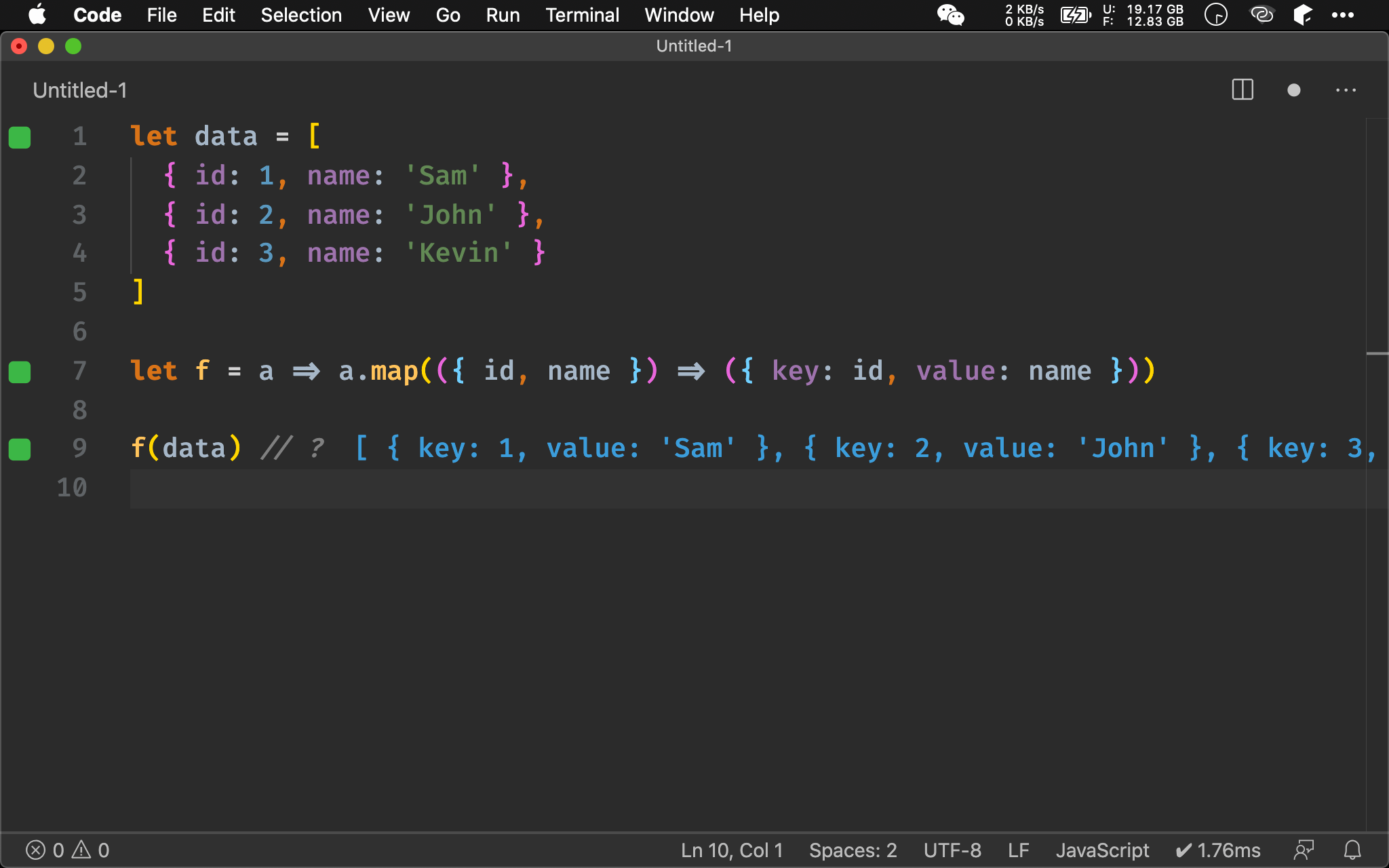Open the Go menu
Image resolution: width=1389 pixels, height=868 pixels.
(x=448, y=15)
